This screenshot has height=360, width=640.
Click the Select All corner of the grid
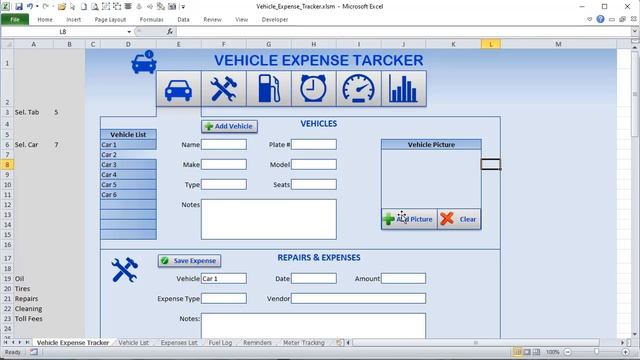pos(7,44)
